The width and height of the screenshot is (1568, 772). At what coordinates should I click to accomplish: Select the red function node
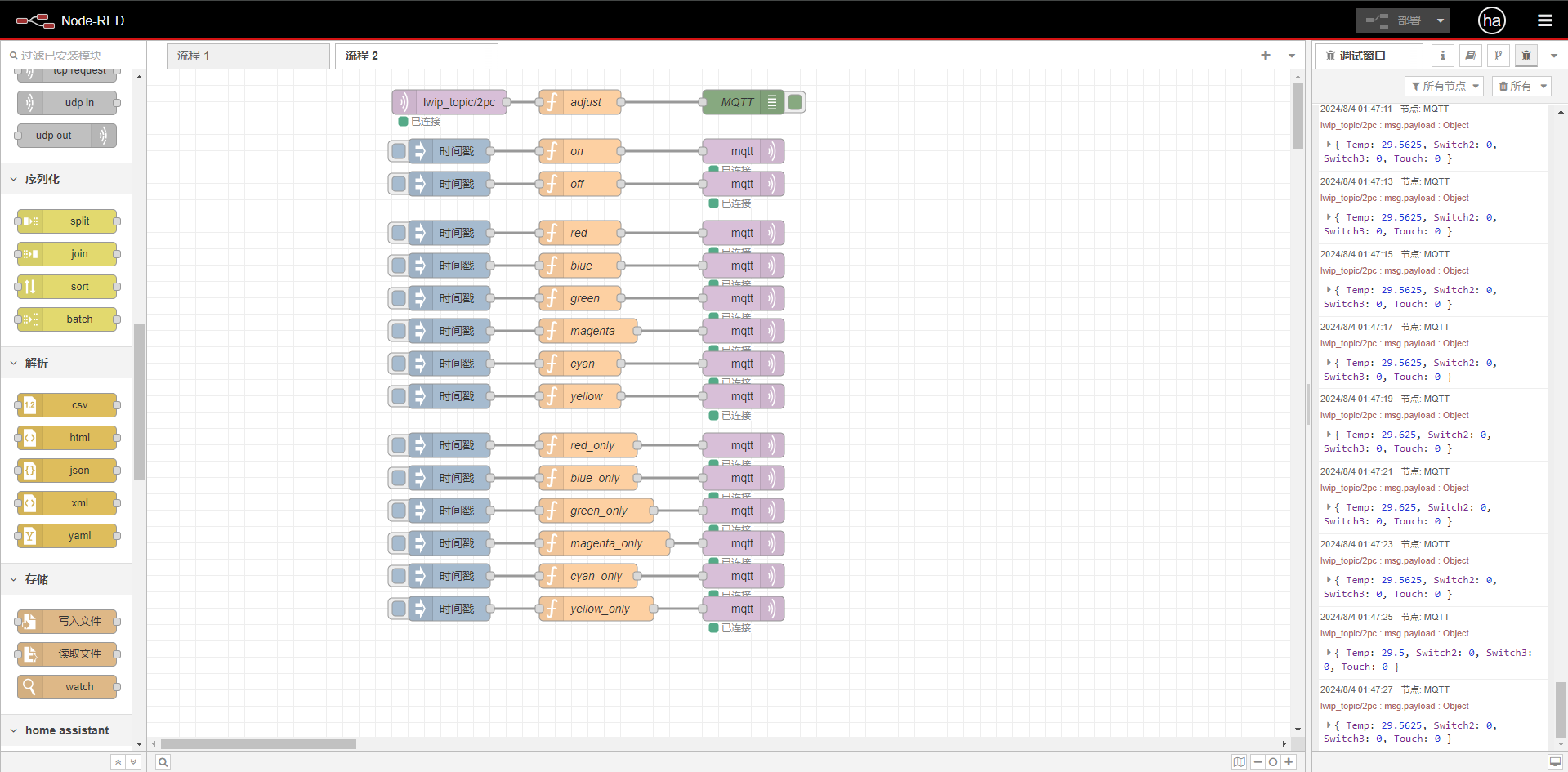pos(580,233)
